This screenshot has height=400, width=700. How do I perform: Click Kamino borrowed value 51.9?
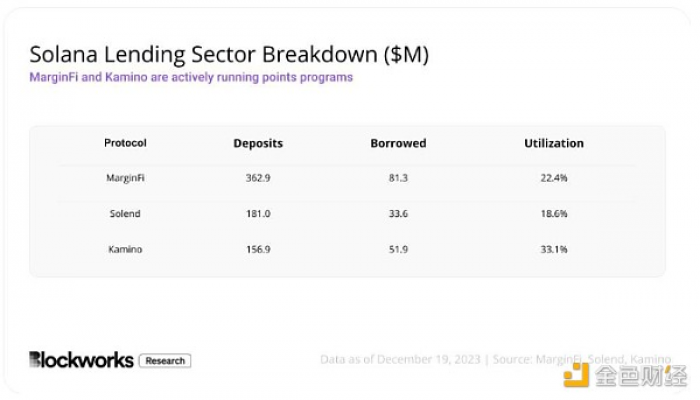click(x=398, y=249)
